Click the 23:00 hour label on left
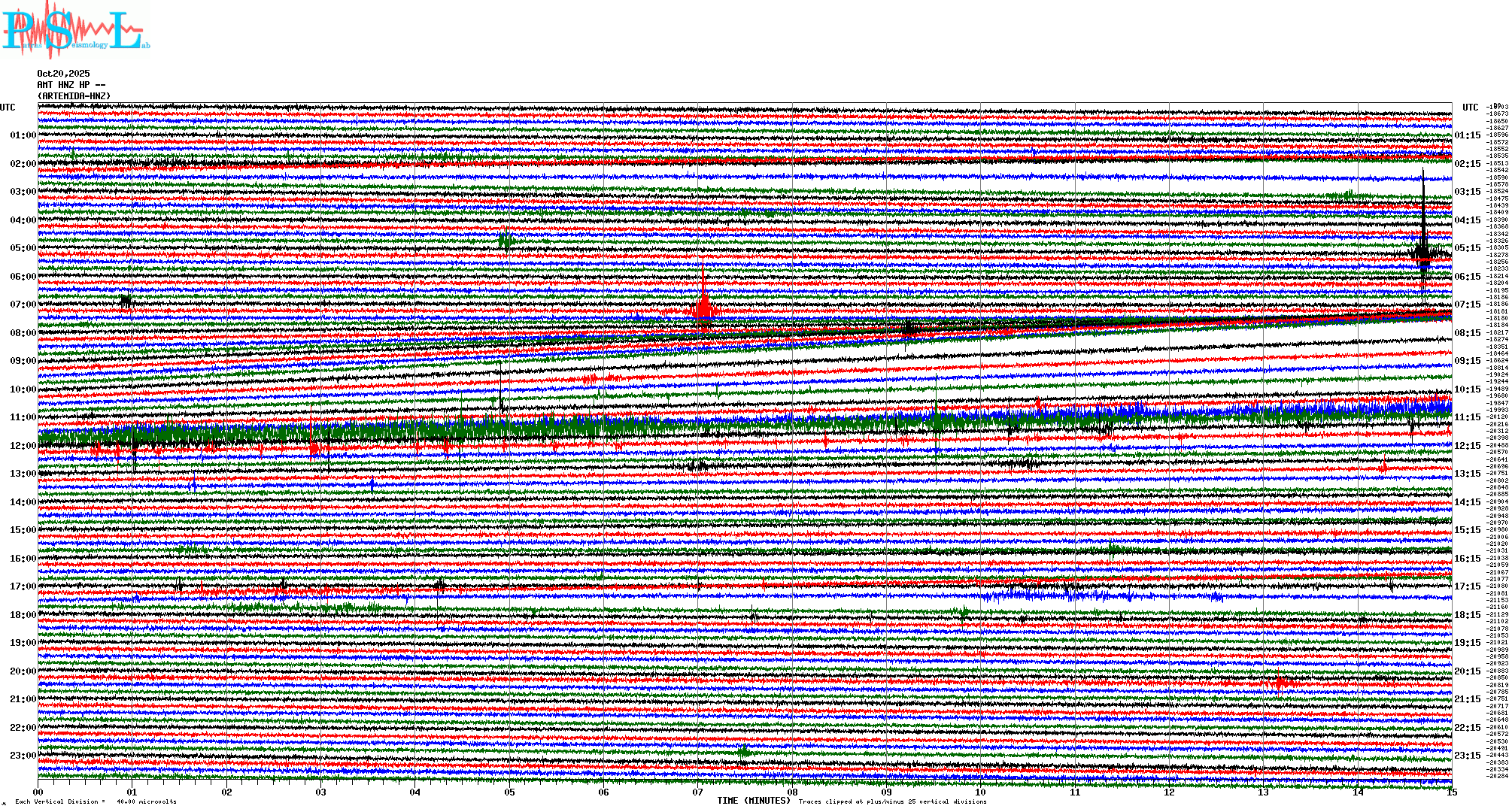This screenshot has width=1512, height=812. [23, 756]
